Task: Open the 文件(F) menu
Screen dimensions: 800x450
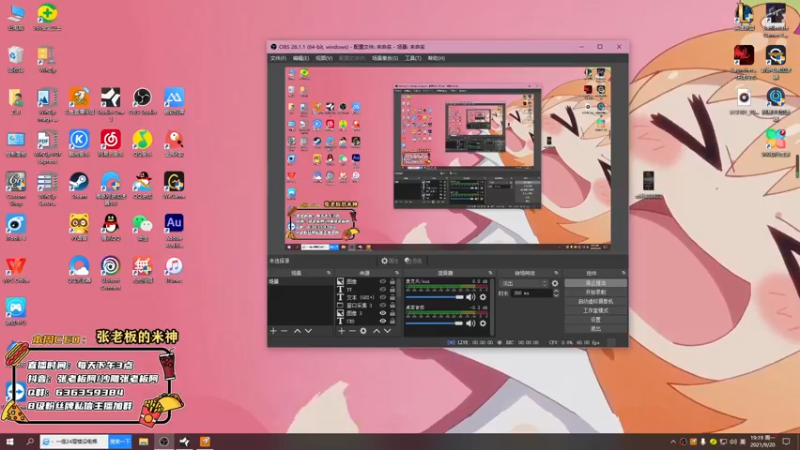Action: (x=278, y=58)
